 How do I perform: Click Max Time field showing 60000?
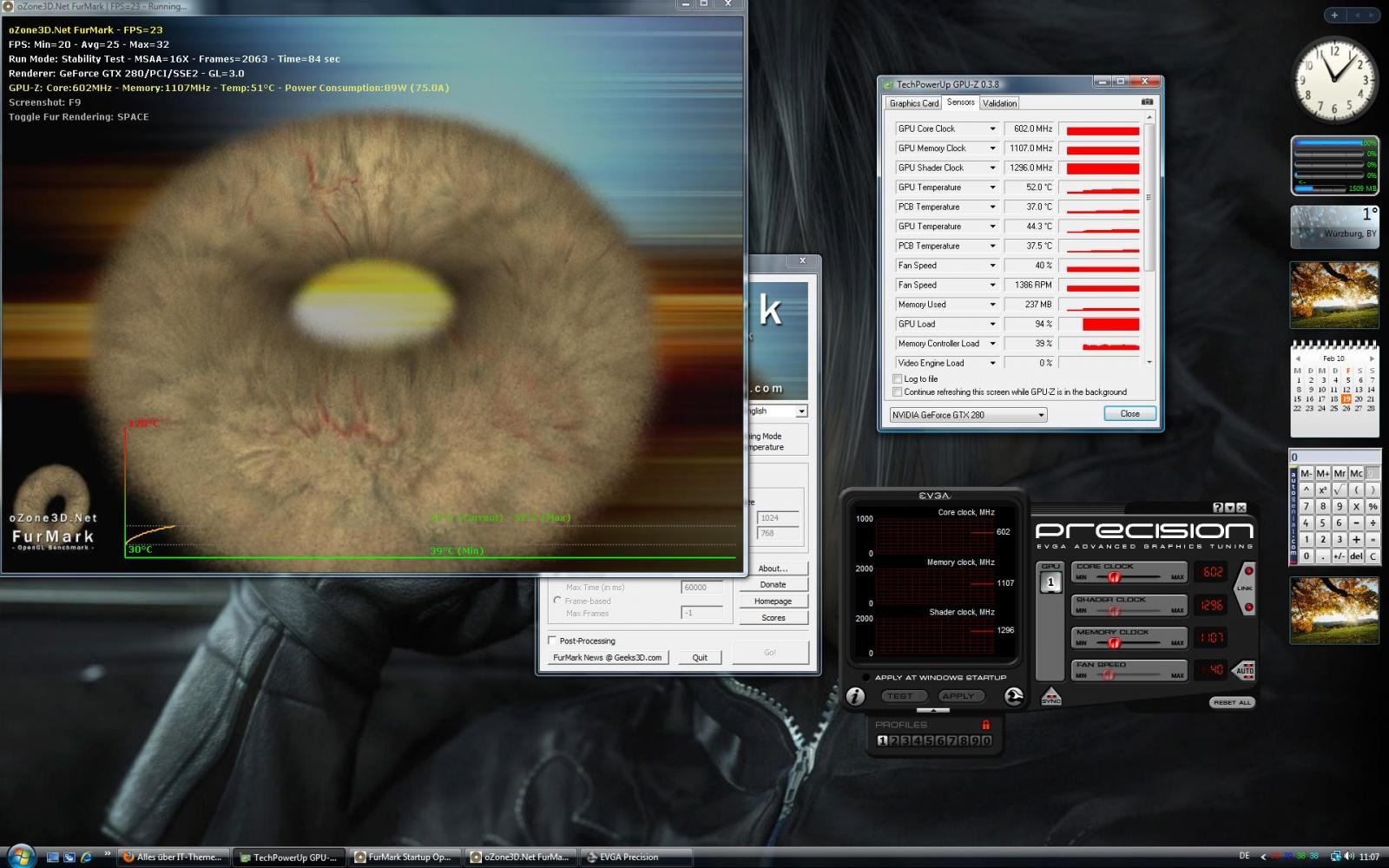pos(701,588)
